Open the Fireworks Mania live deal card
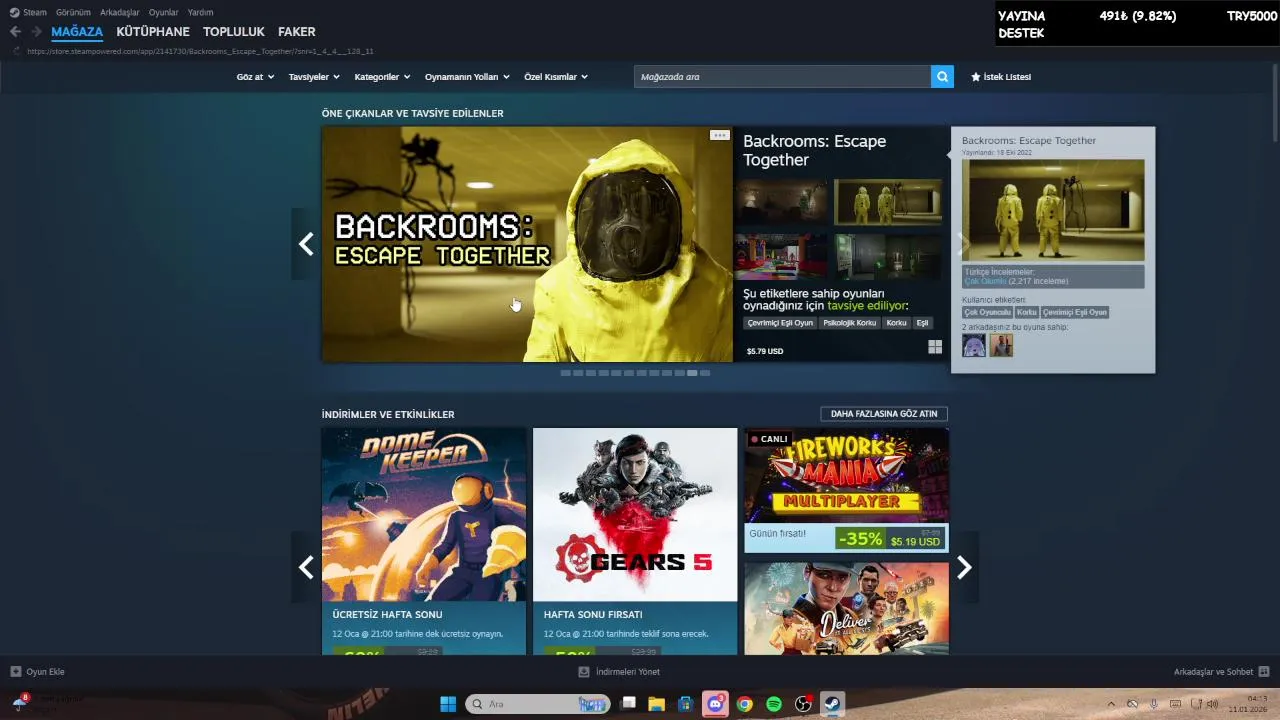1280x720 pixels. tap(846, 490)
